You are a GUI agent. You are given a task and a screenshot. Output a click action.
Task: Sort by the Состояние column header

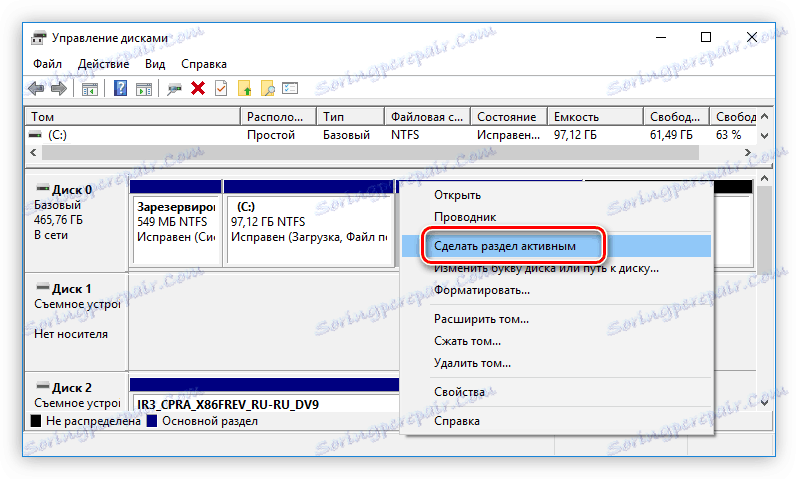pyautogui.click(x=509, y=117)
